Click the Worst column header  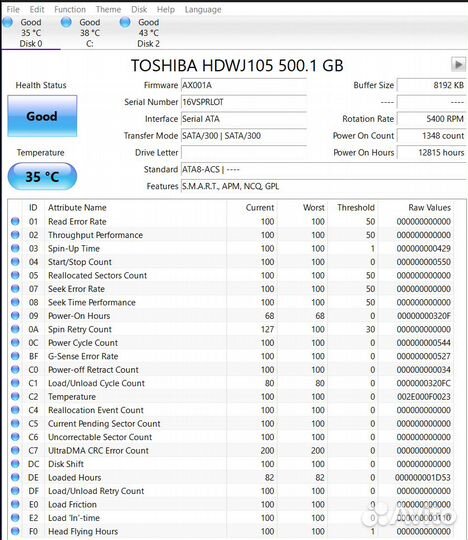coord(314,208)
